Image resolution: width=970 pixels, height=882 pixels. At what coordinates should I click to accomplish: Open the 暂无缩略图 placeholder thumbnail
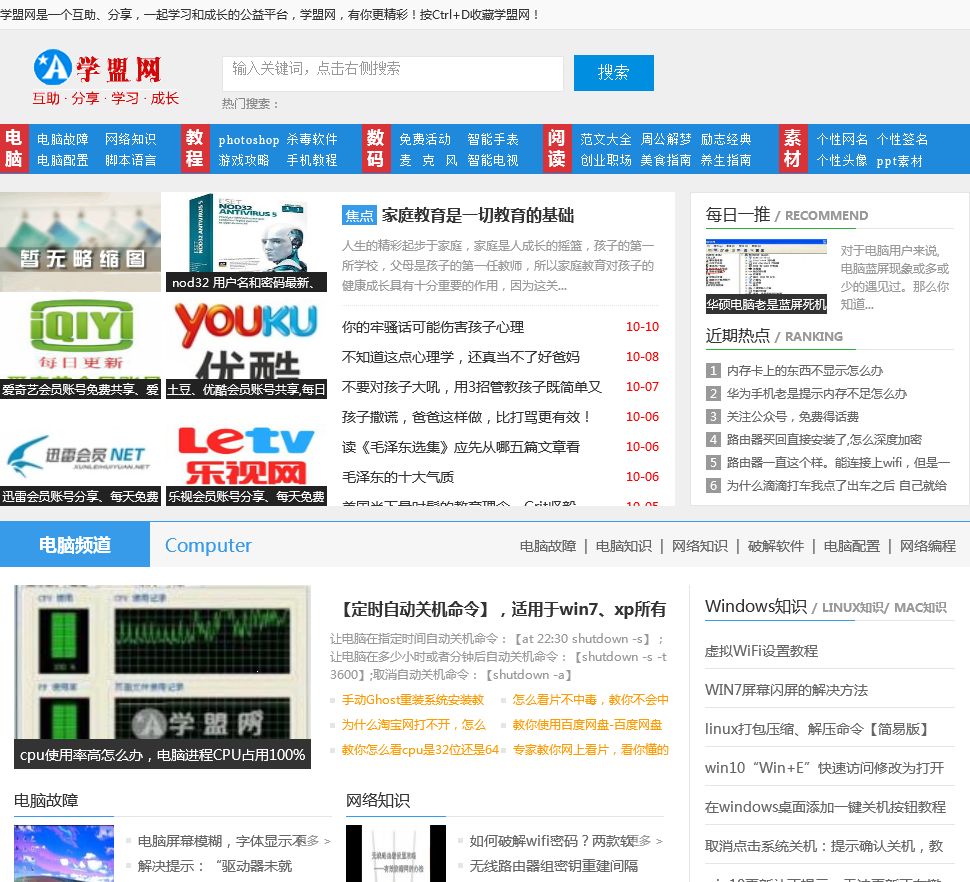click(80, 242)
